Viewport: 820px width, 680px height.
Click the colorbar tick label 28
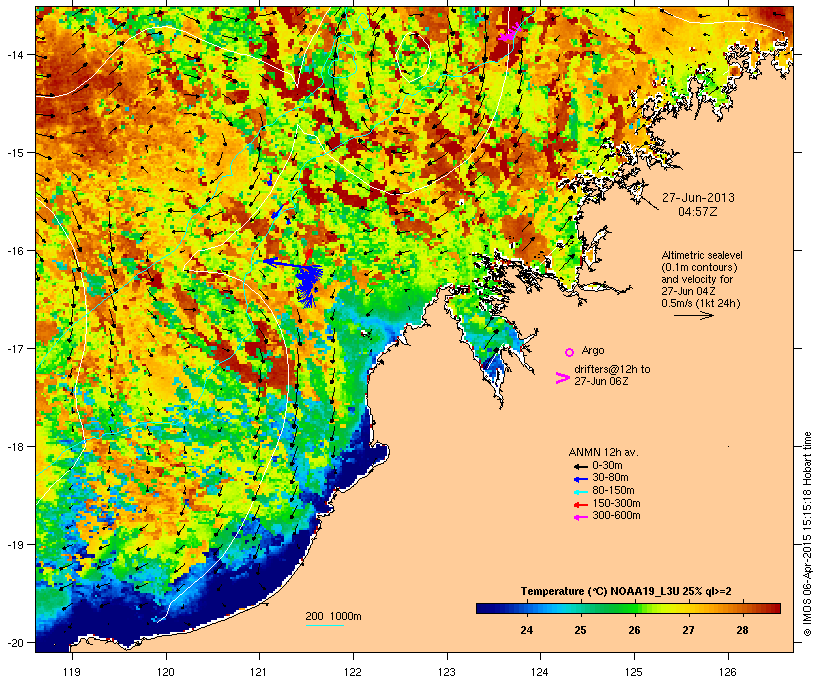(x=742, y=630)
